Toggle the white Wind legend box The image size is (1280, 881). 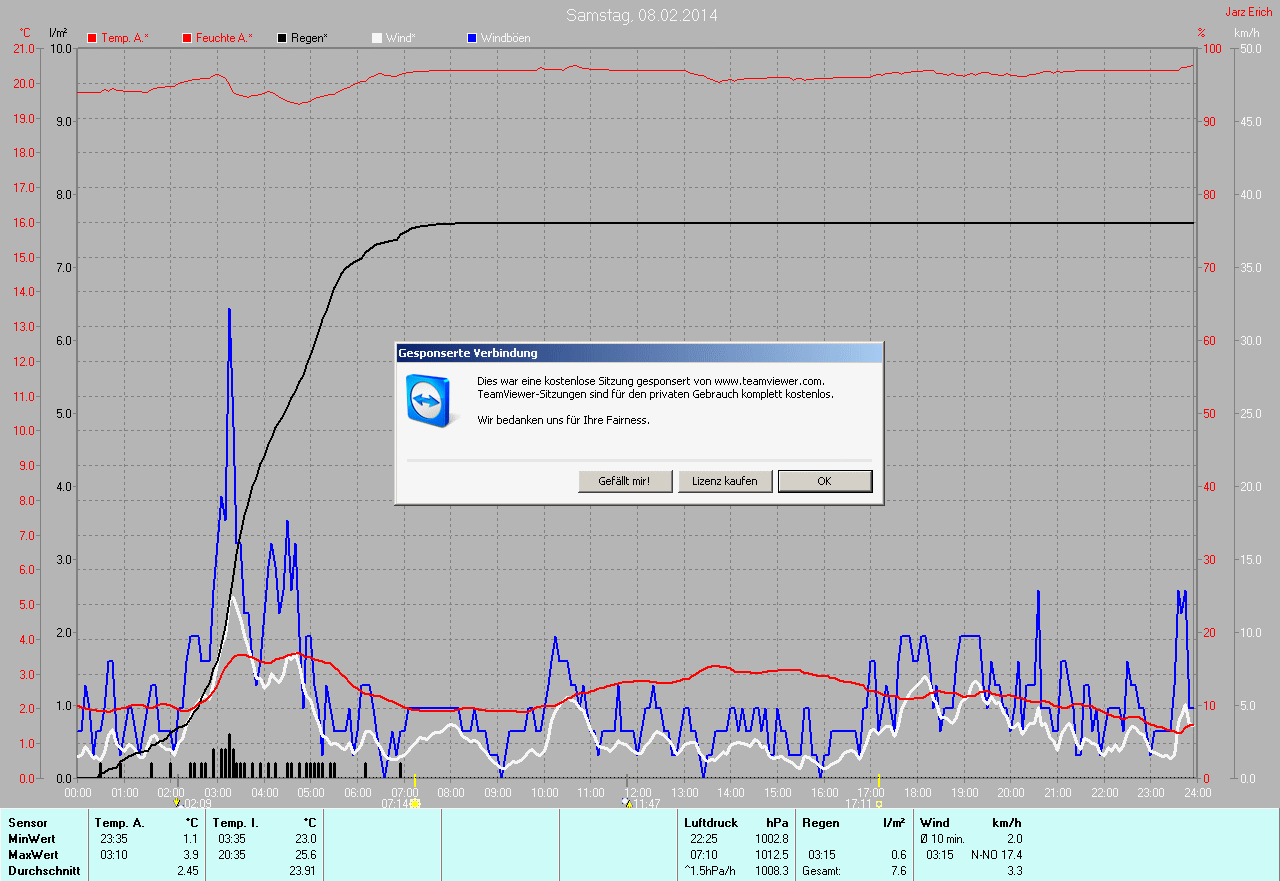point(377,38)
